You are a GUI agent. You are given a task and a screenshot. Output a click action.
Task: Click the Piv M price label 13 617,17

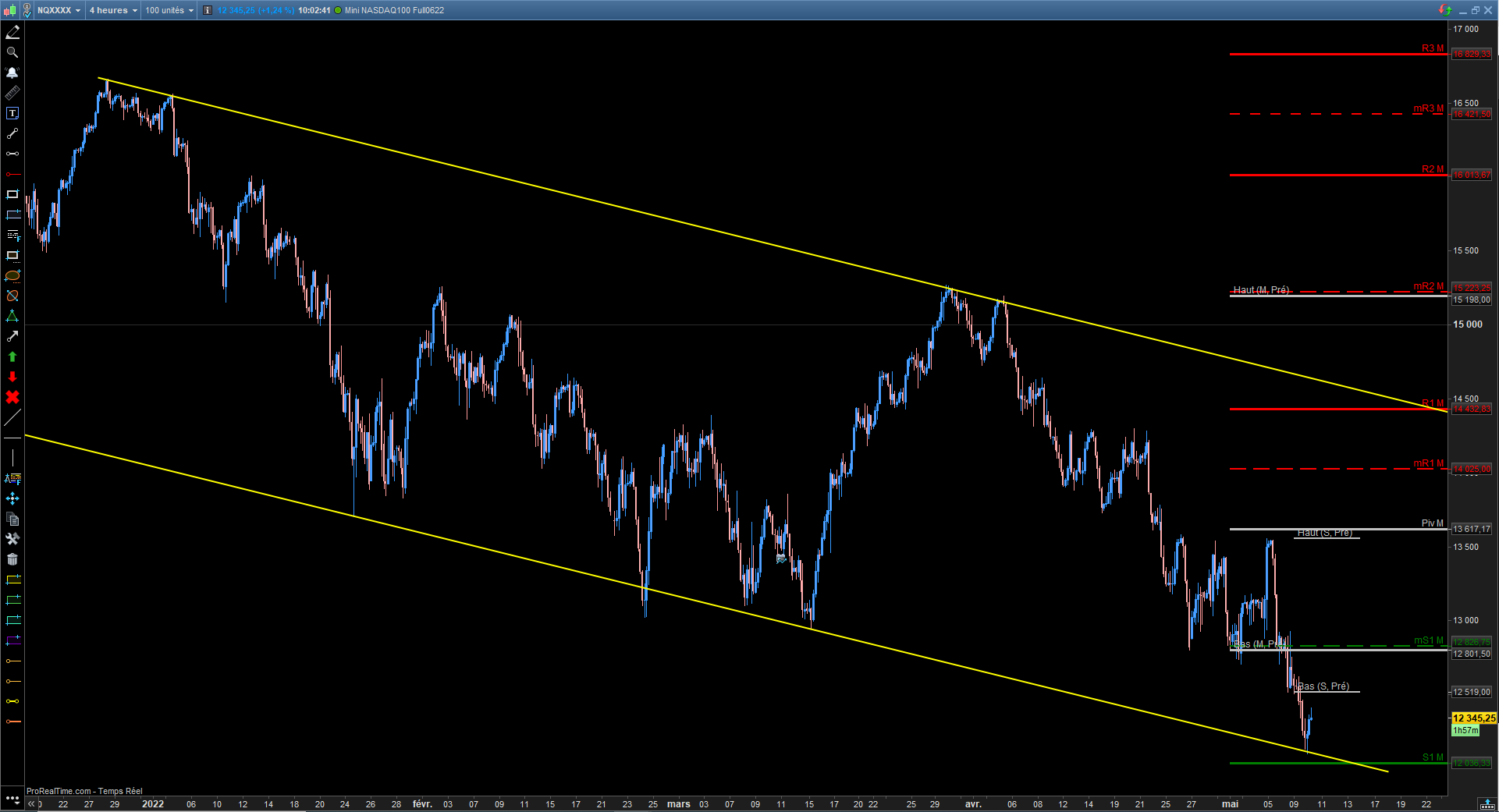coord(1472,529)
